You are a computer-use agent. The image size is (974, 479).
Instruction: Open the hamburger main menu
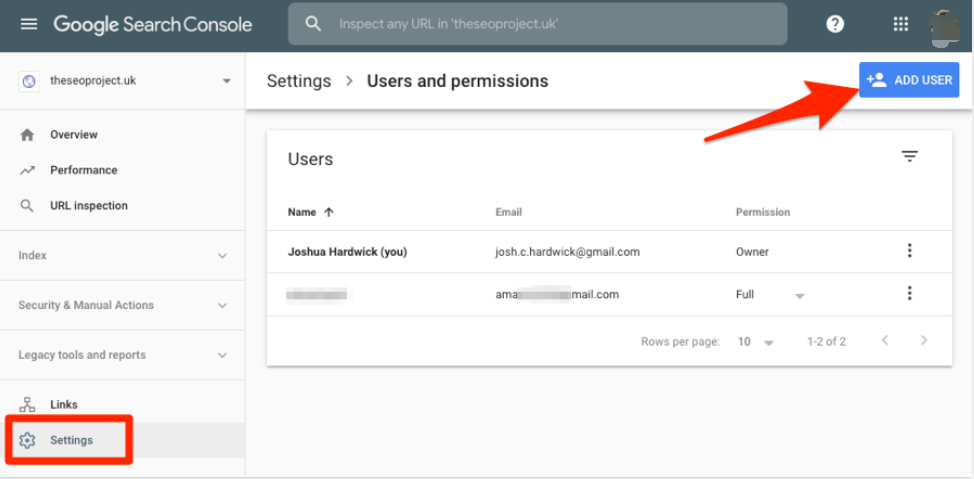coord(29,24)
